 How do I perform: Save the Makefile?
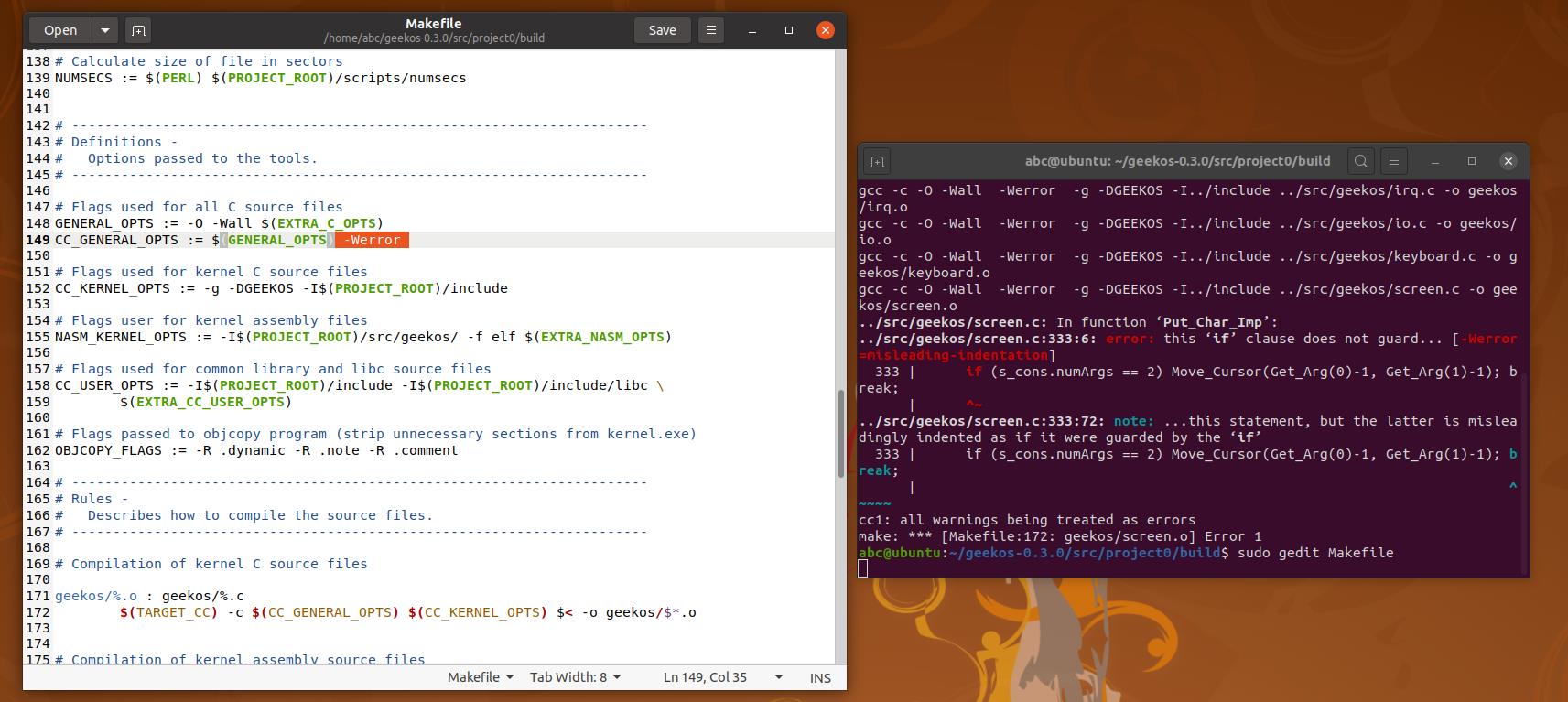(x=662, y=30)
